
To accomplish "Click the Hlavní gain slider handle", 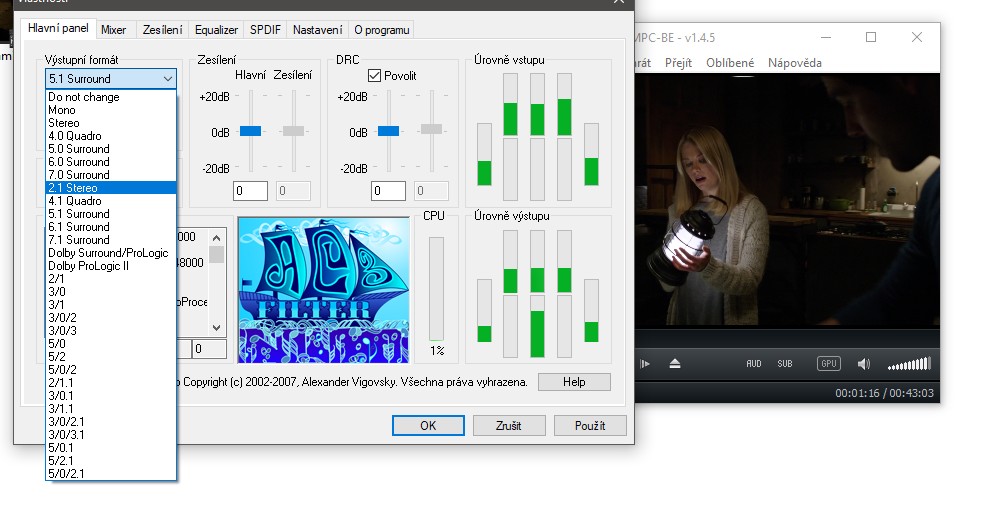I will point(250,131).
